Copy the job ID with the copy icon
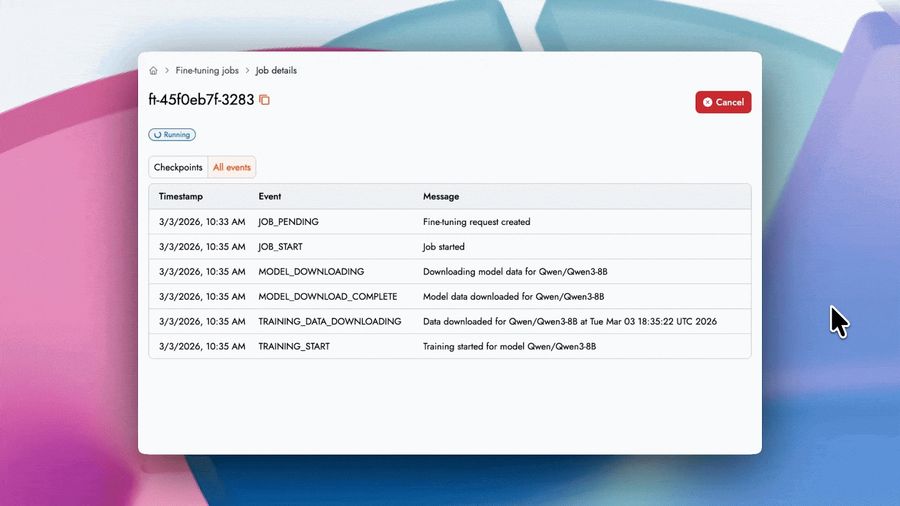Image resolution: width=900 pixels, height=506 pixels. click(x=265, y=100)
